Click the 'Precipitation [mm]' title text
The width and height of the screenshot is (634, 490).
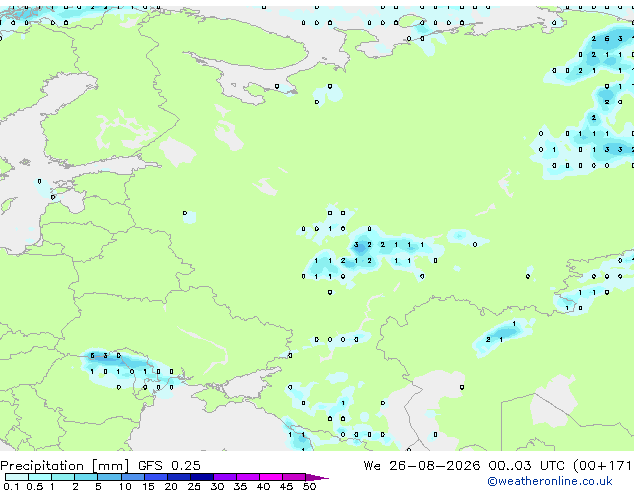(65, 466)
